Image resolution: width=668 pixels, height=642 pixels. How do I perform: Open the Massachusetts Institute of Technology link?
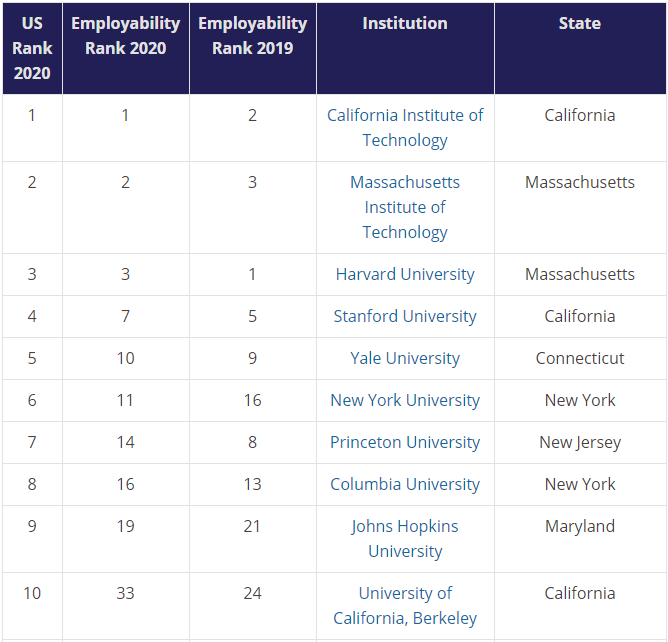coord(405,207)
